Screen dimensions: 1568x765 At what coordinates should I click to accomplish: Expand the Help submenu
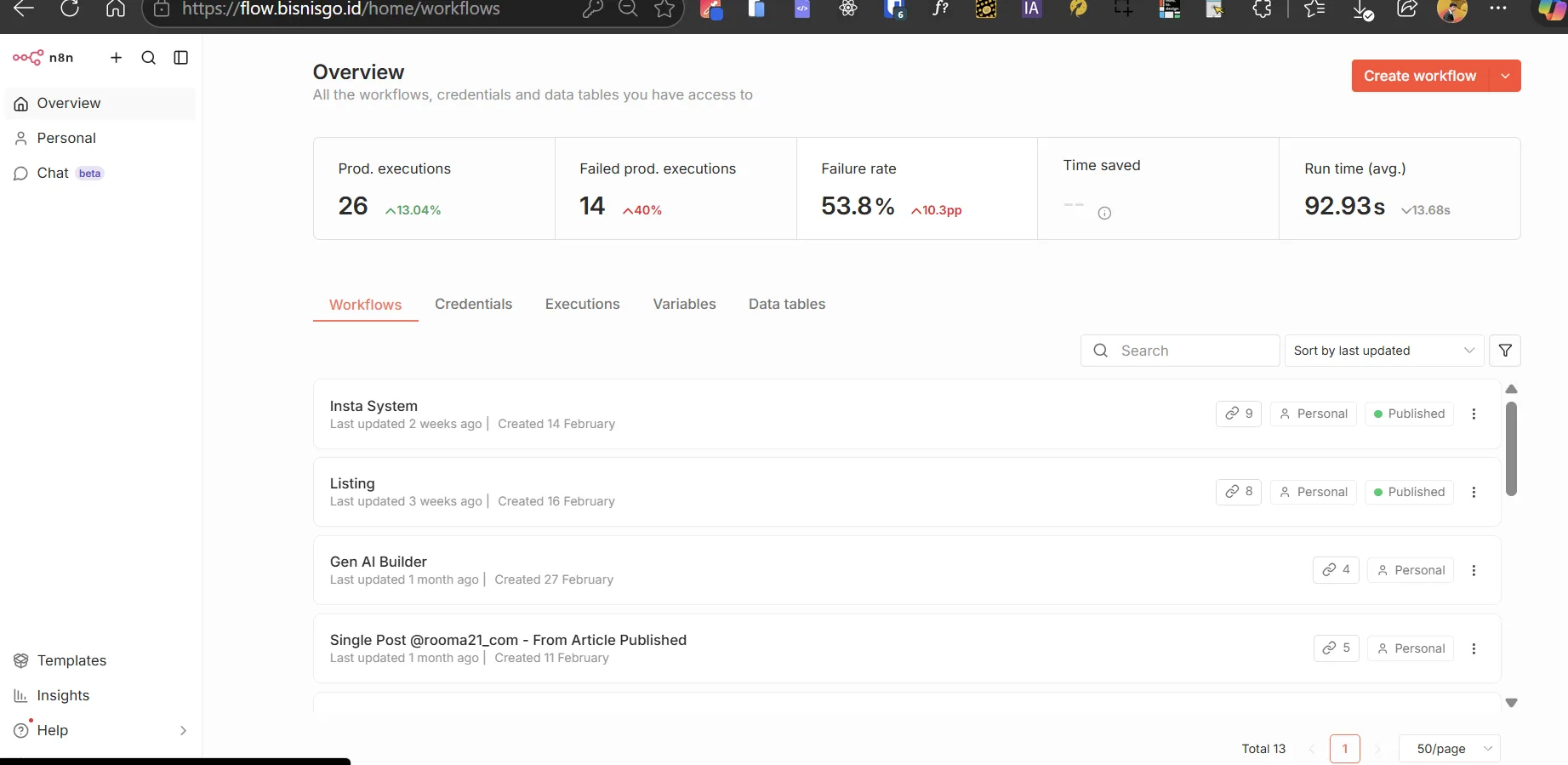pyautogui.click(x=183, y=730)
